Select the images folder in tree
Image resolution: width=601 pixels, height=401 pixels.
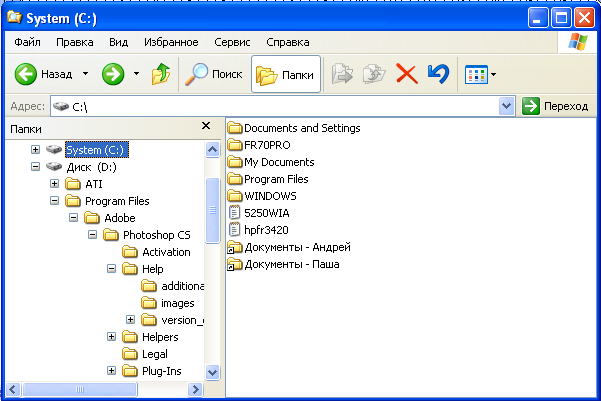tap(177, 303)
